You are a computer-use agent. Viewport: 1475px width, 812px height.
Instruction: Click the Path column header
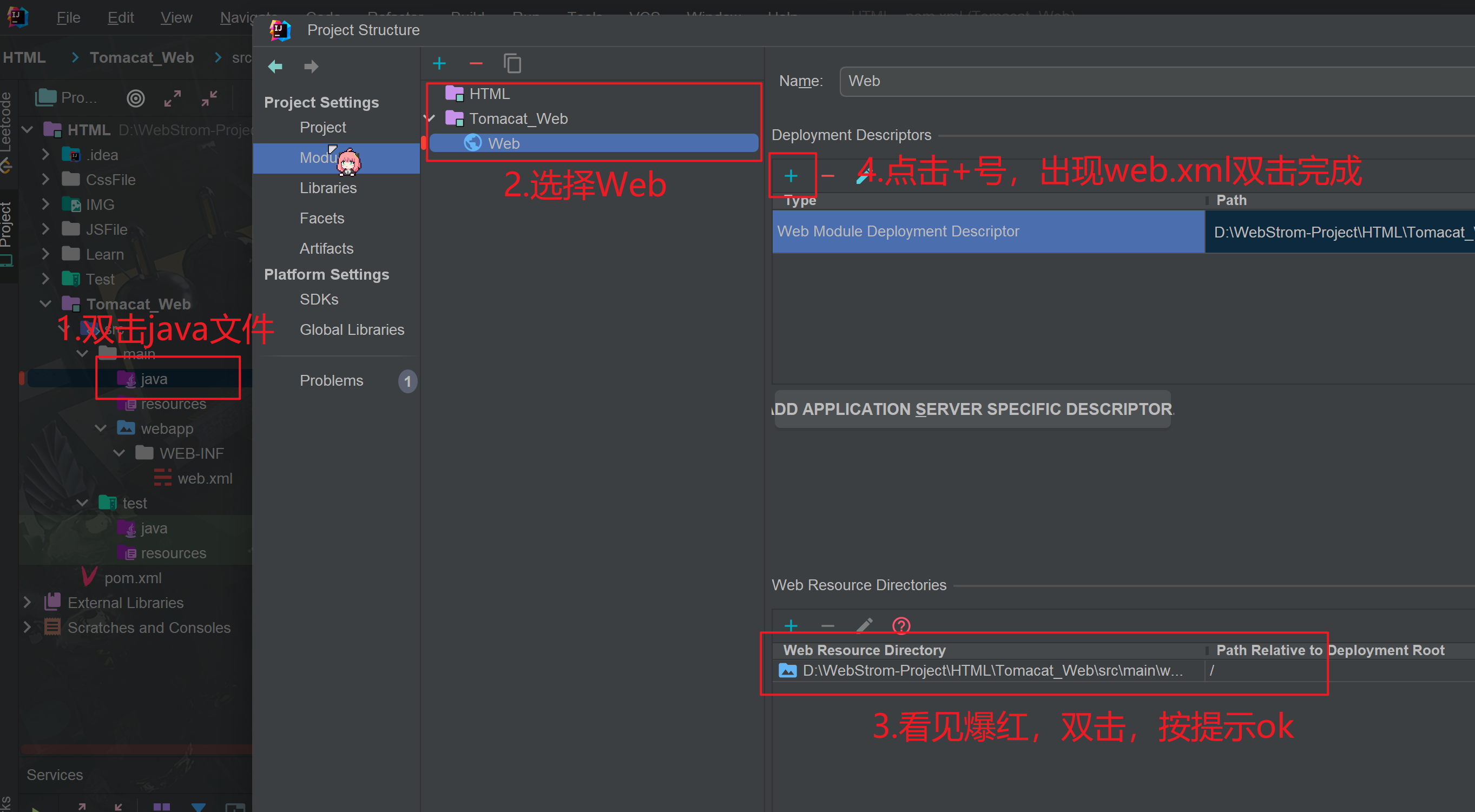click(1231, 200)
